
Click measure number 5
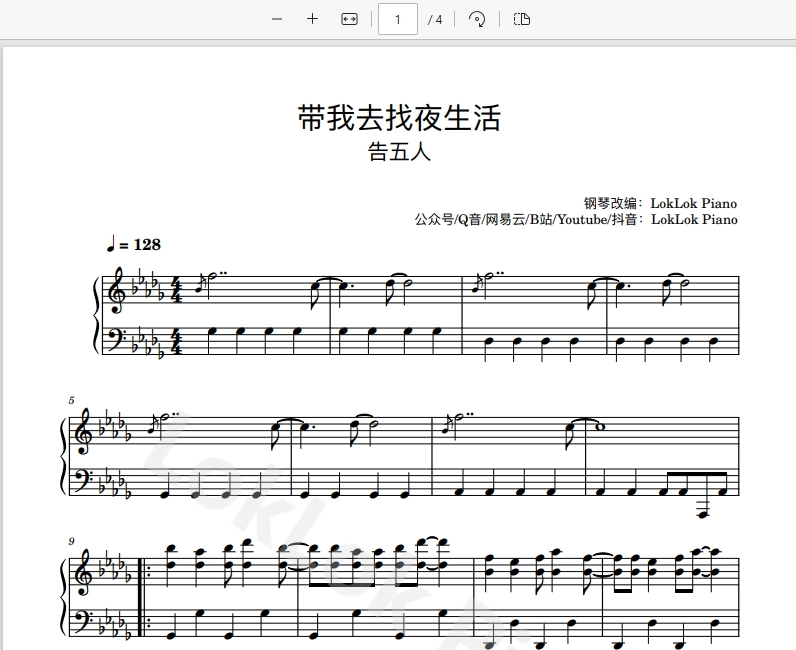(x=72, y=401)
